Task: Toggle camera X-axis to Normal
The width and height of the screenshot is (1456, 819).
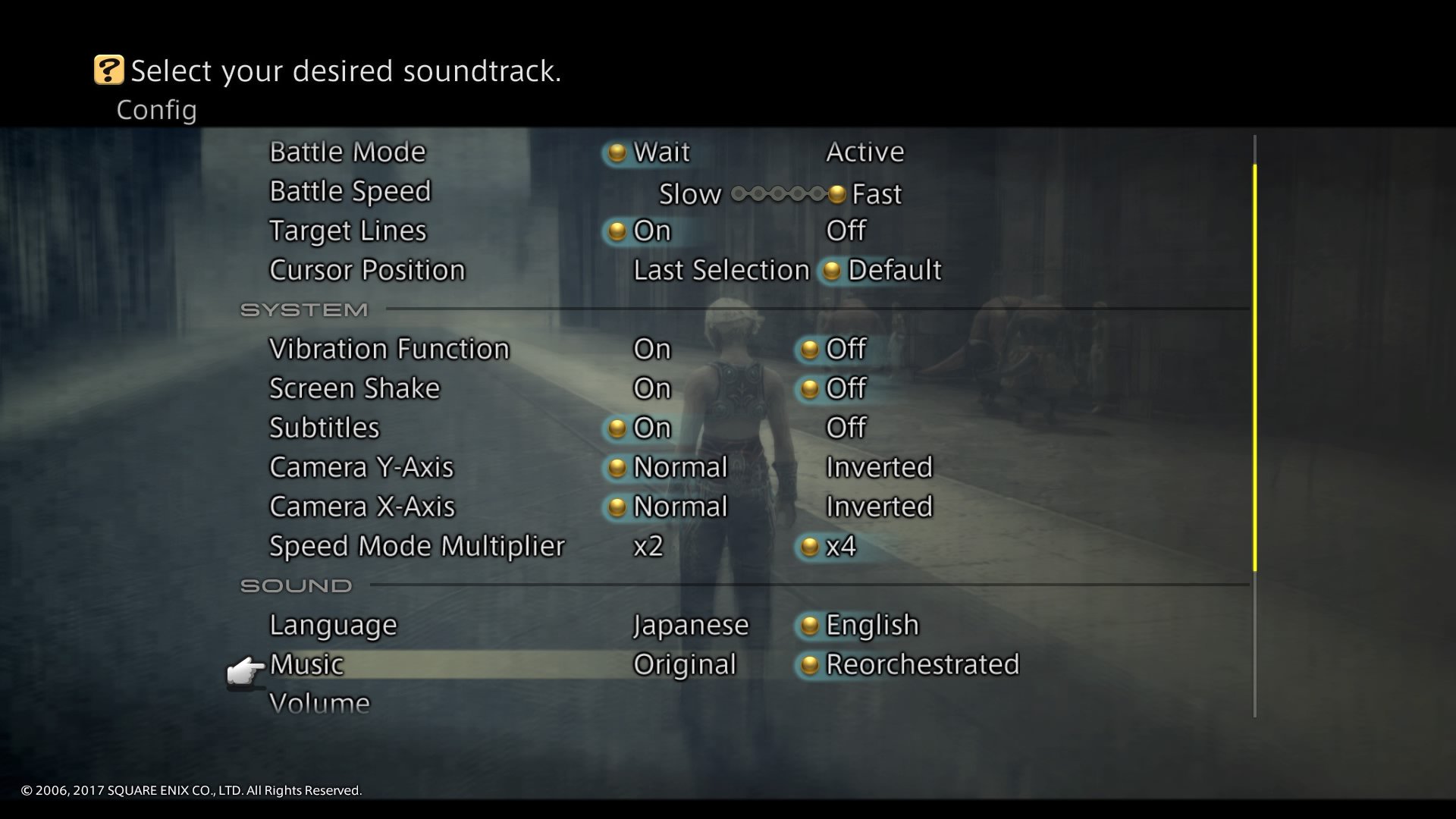Action: [679, 505]
